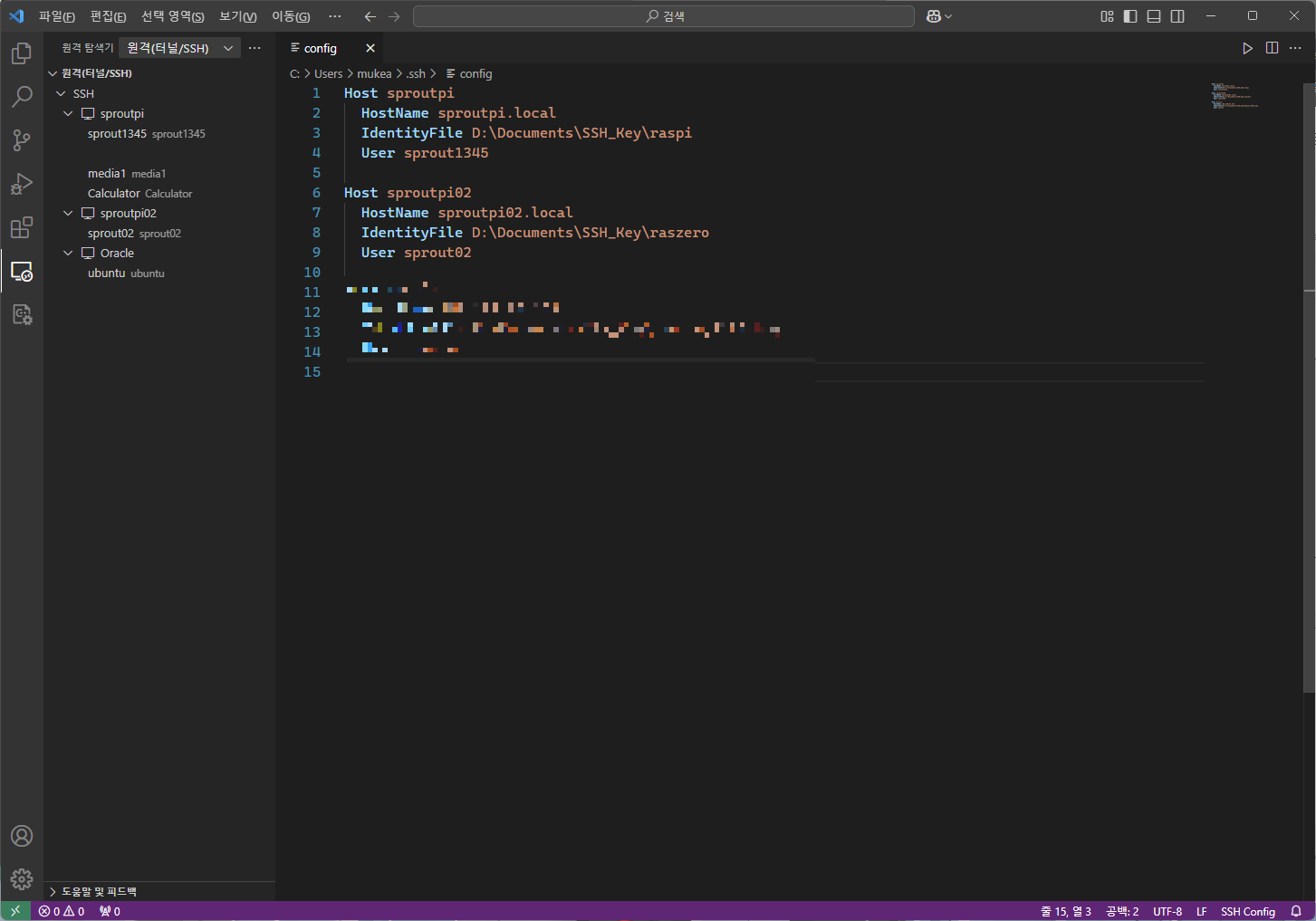The image size is (1316, 921).
Task: Click the remote connection indicator in status bar
Action: (15, 911)
